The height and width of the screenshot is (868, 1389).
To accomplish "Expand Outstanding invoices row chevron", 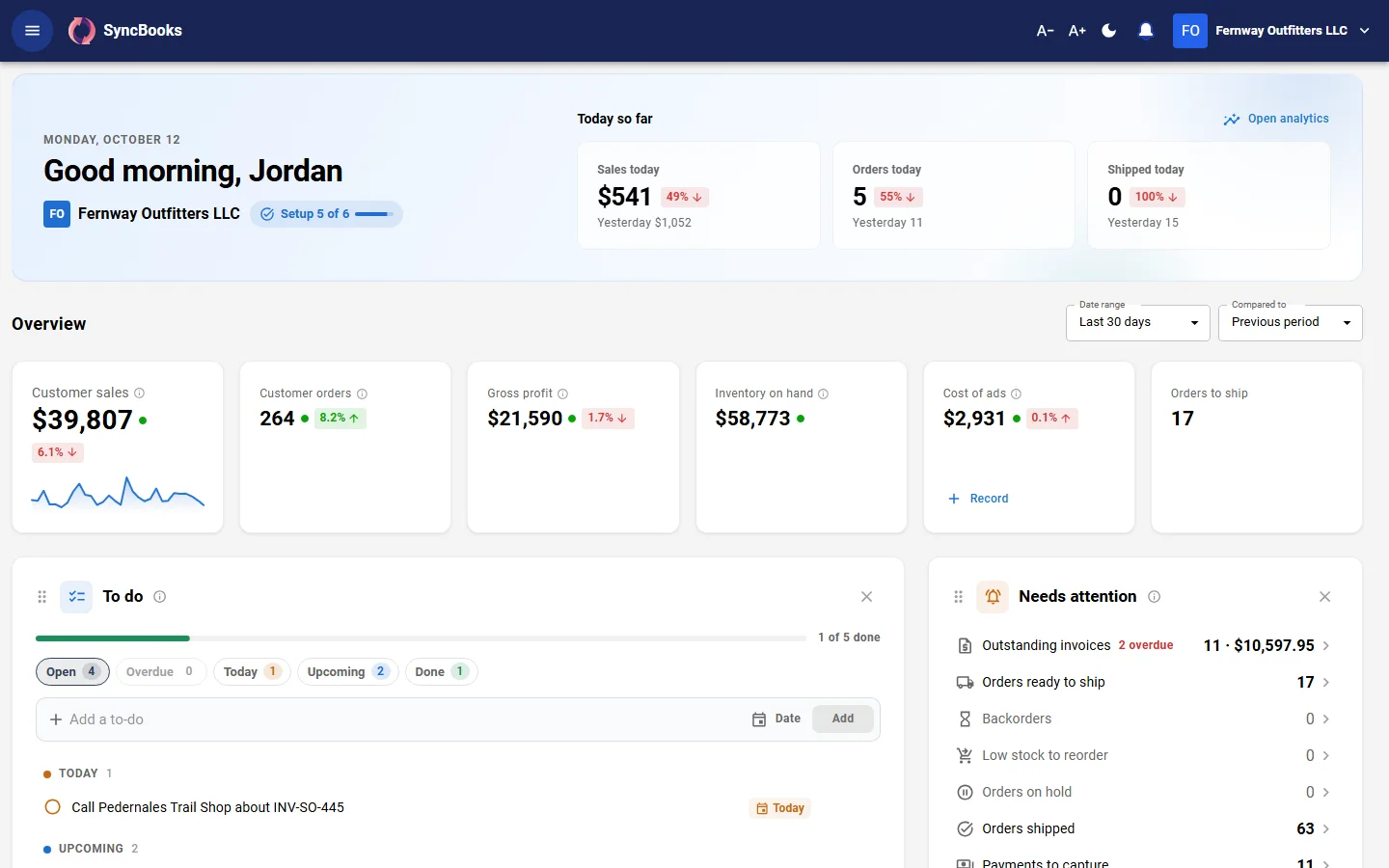I will click(x=1326, y=646).
